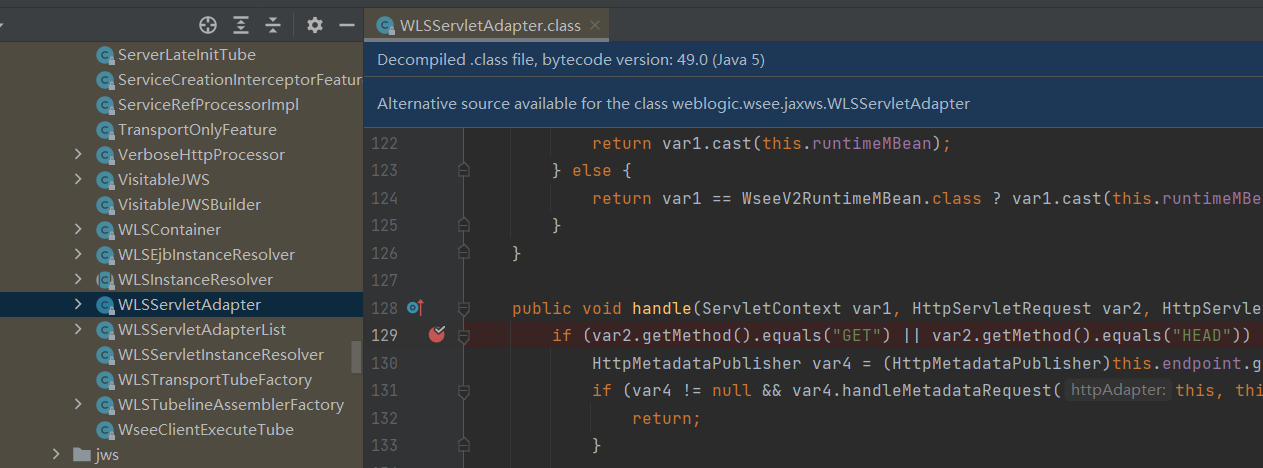Expand the WLSServletAdapter tree node
The height and width of the screenshot is (468, 1263).
tap(78, 304)
